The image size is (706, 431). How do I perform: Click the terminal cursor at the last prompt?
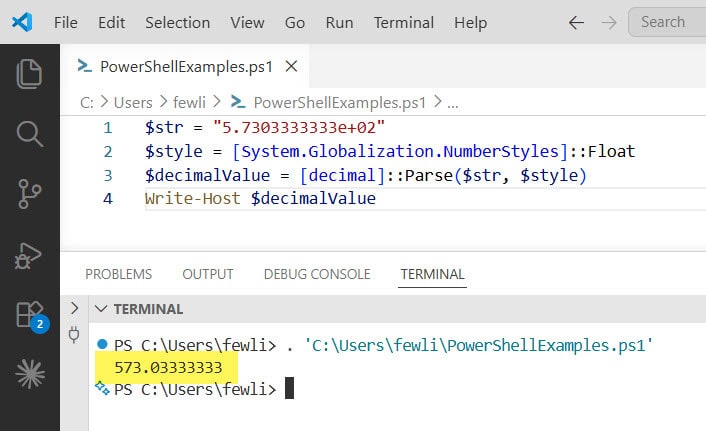(x=290, y=388)
